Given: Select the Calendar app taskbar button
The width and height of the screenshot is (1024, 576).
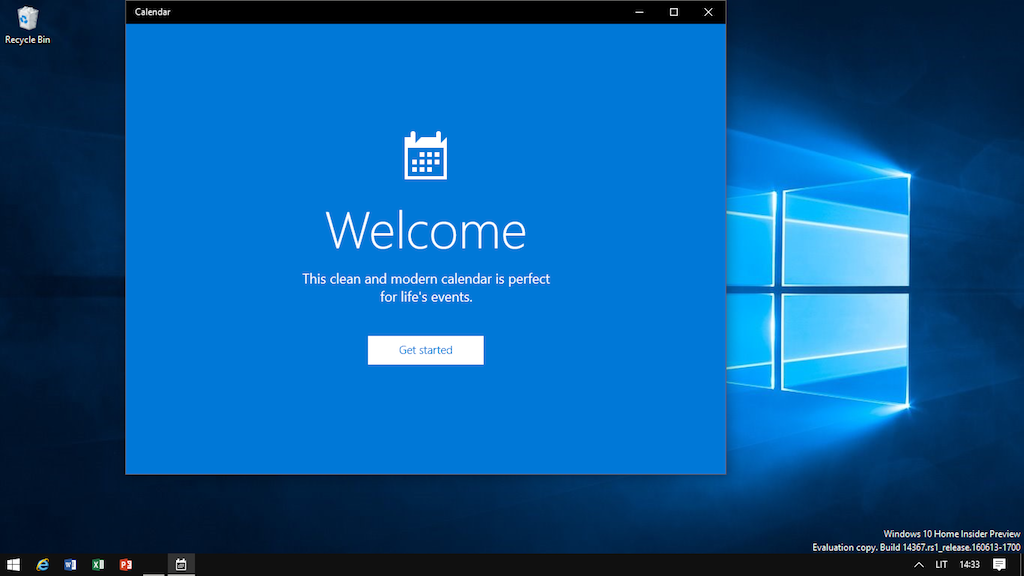Looking at the screenshot, I should point(181,565).
